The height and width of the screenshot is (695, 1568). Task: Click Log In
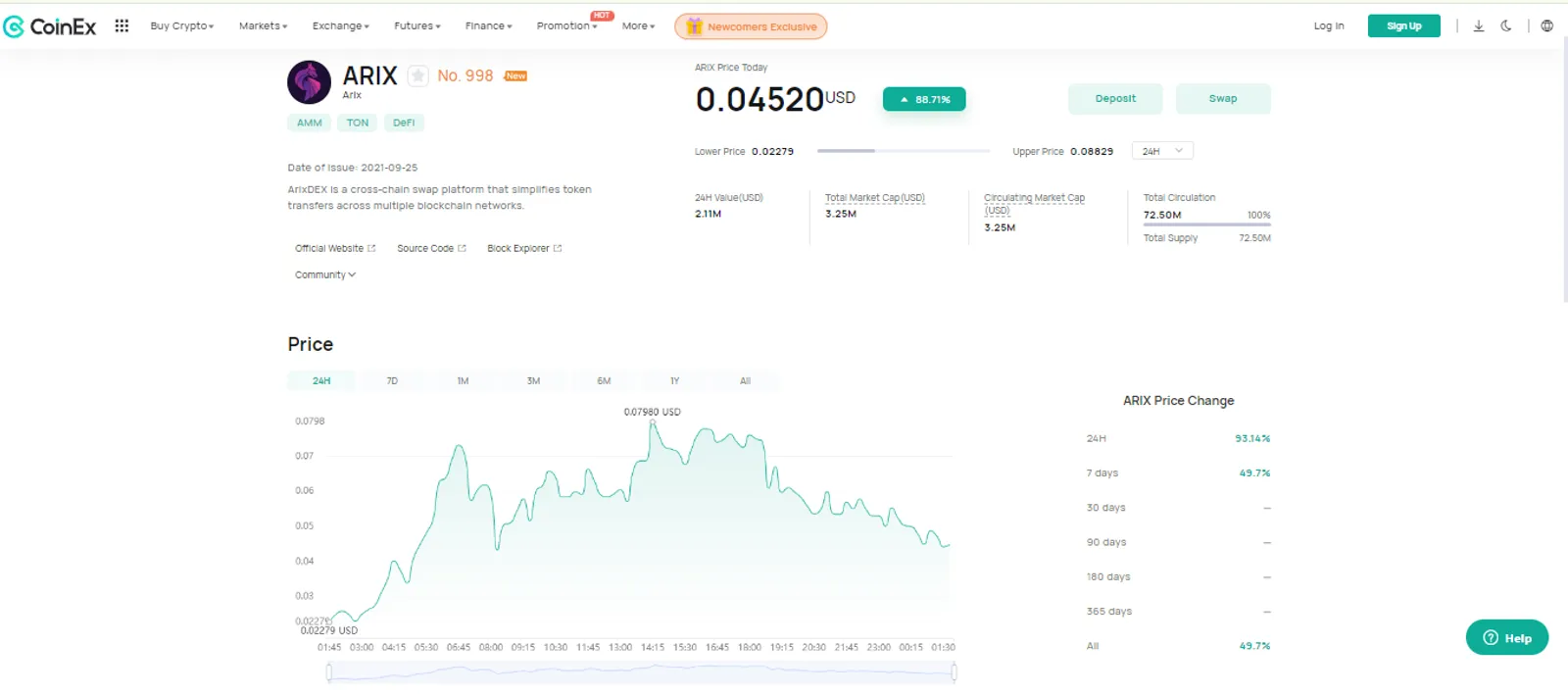1329,26
